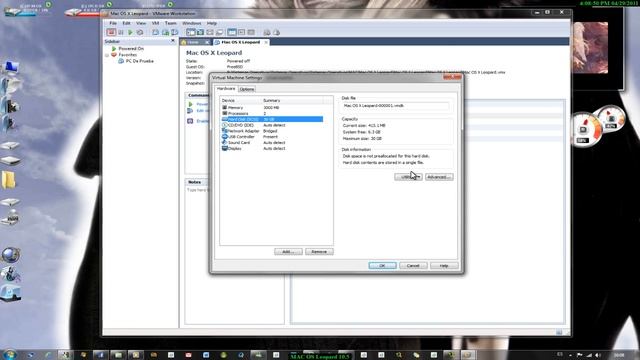Viewport: 640px width, 360px height.
Task: Select the Hard Disk (SCSI) device row
Action: pyautogui.click(x=272, y=119)
